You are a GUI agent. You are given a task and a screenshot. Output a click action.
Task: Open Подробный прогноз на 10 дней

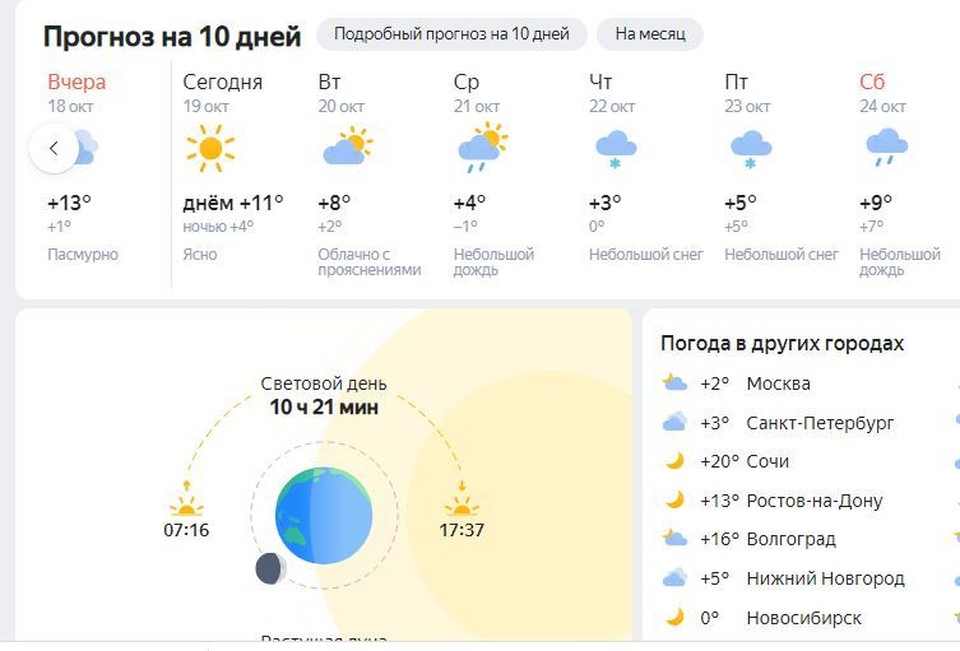tap(451, 34)
